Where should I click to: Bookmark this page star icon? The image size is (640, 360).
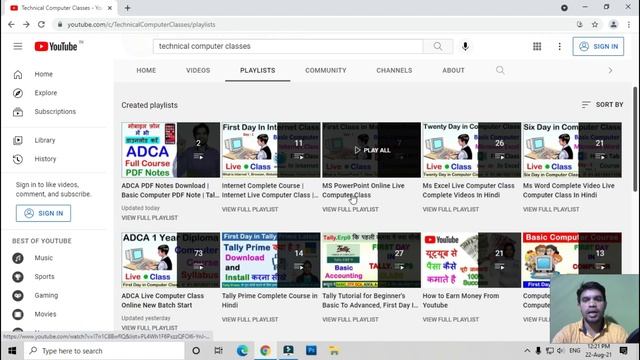pos(595,24)
